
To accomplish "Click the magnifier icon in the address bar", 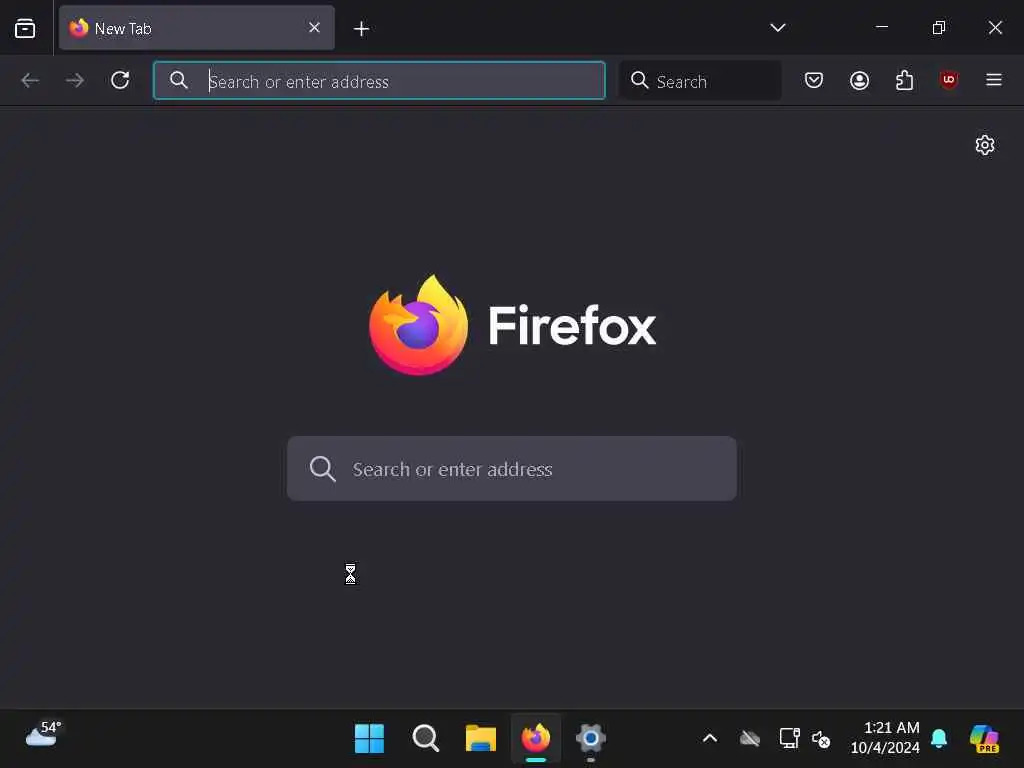I will pyautogui.click(x=178, y=80).
